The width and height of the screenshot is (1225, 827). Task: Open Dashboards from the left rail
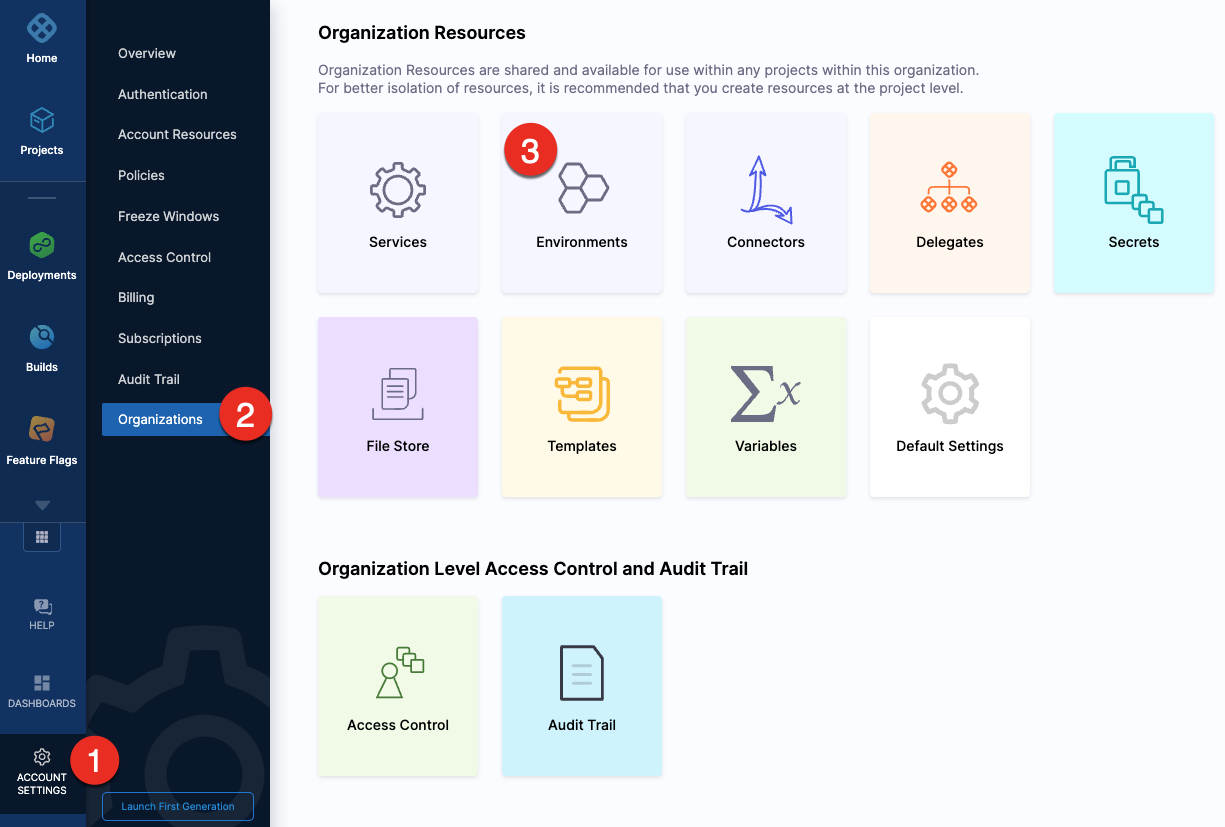point(42,684)
